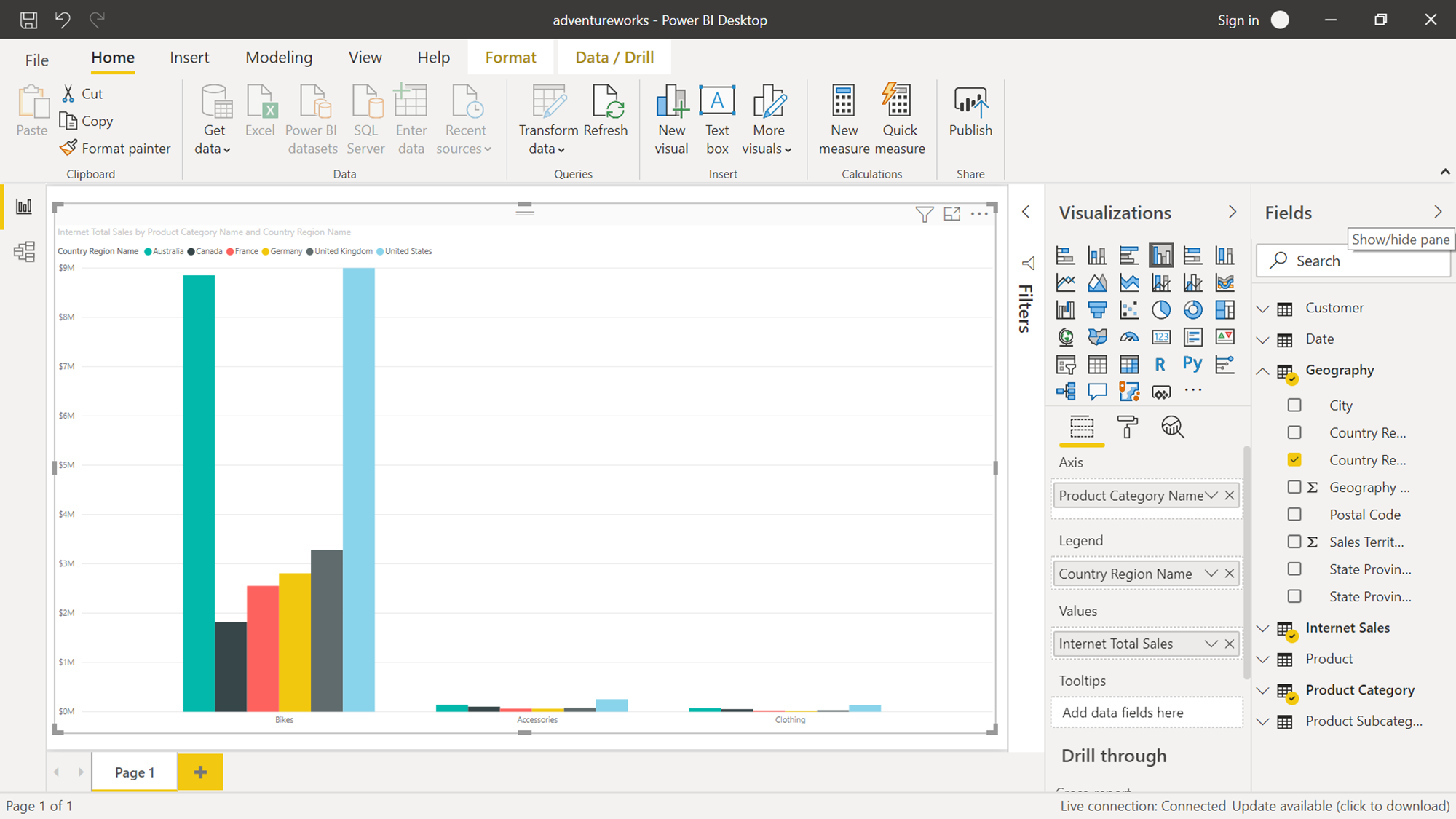Add a new report page

(x=200, y=772)
